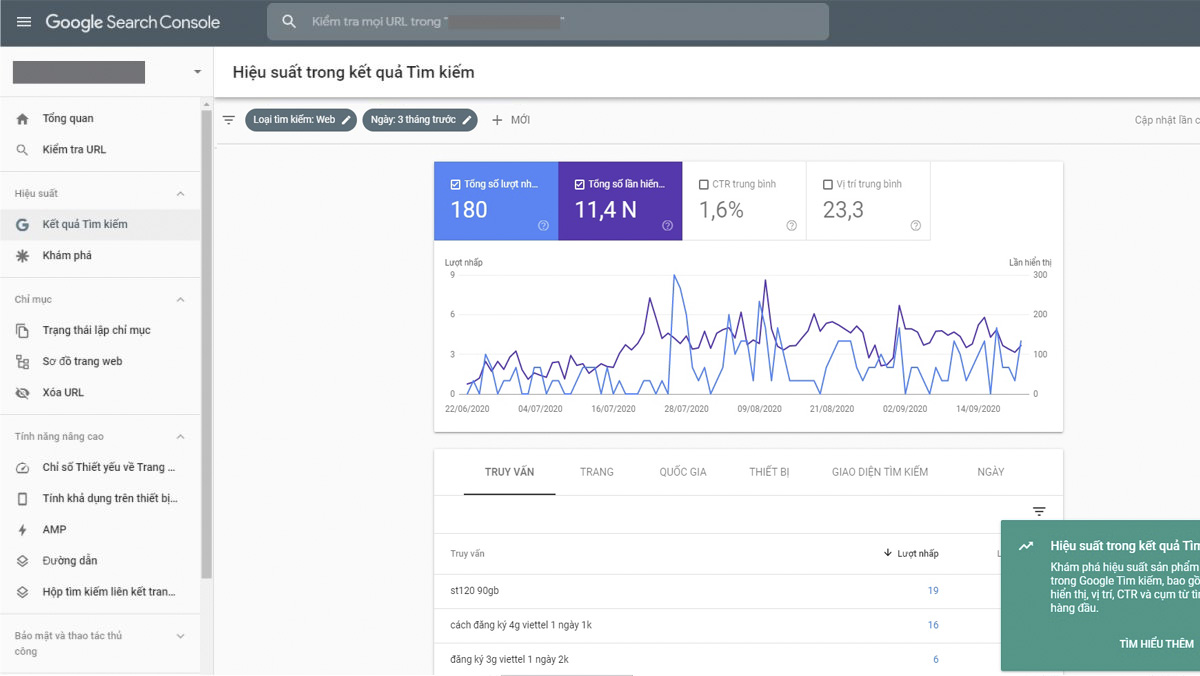1200x676 pixels.
Task: Click the Xóa URL crossed-eye icon
Action: (23, 393)
